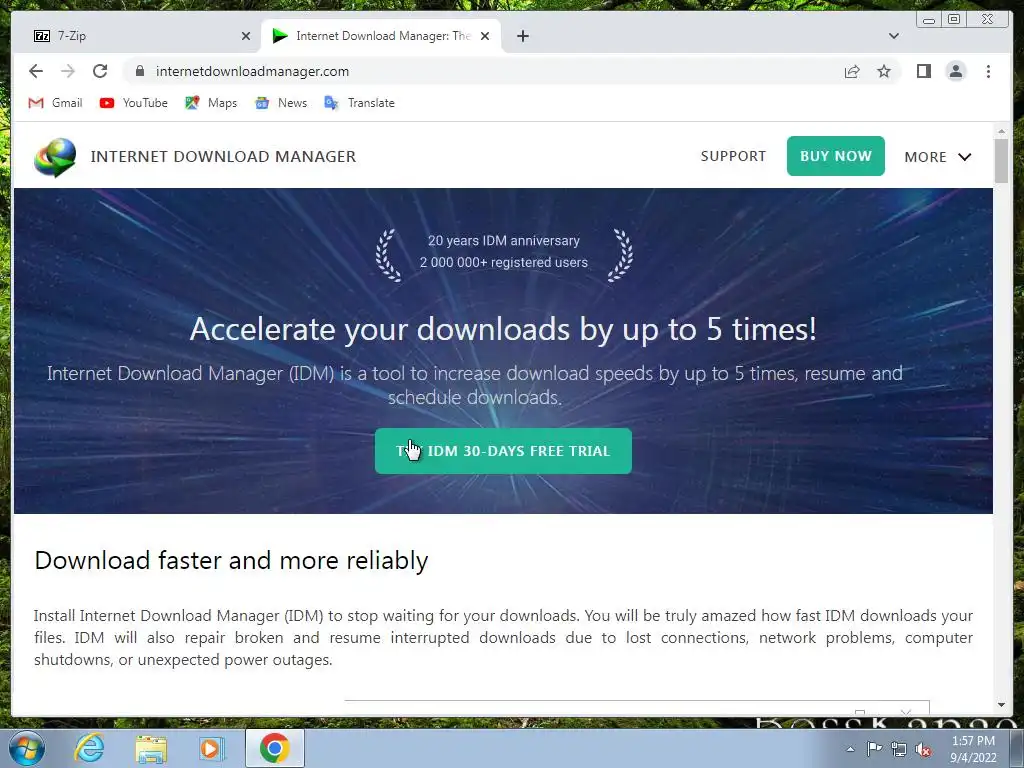Viewport: 1024px width, 768px height.
Task: Open the clock showing 1:57 PM
Action: click(973, 749)
